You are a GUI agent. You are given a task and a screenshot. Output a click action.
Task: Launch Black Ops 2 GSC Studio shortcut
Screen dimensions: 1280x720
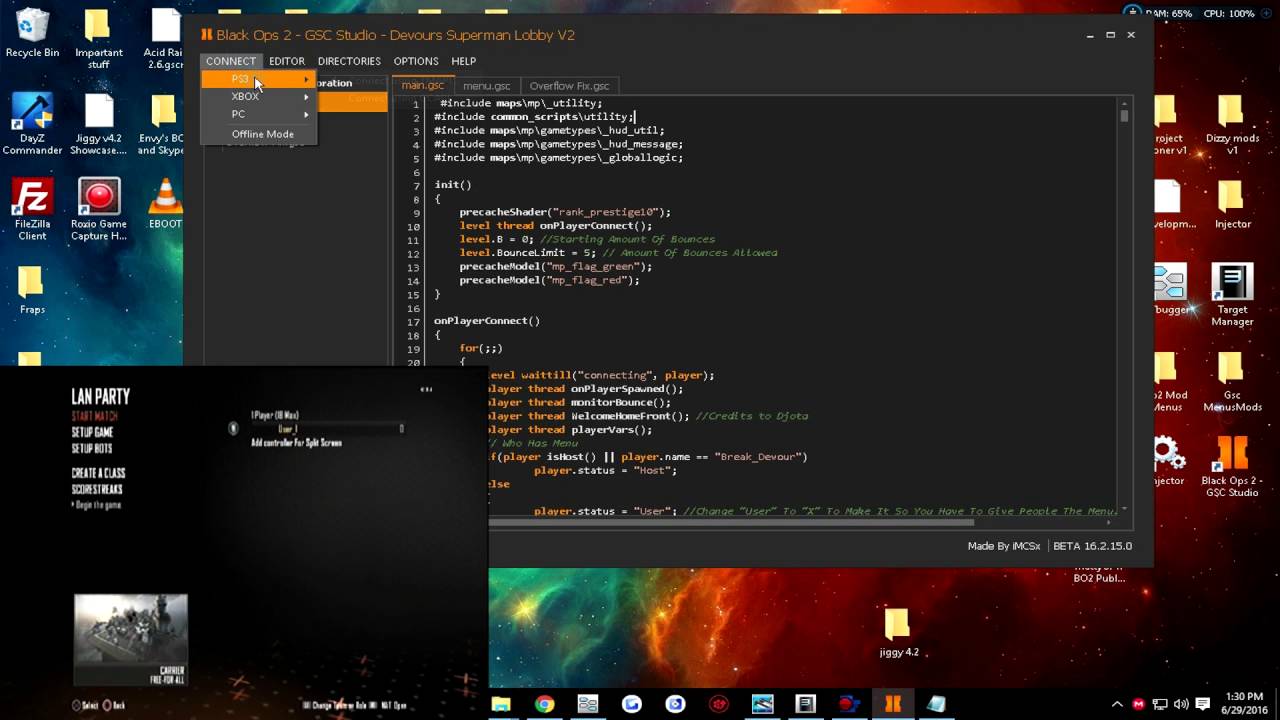(1232, 467)
